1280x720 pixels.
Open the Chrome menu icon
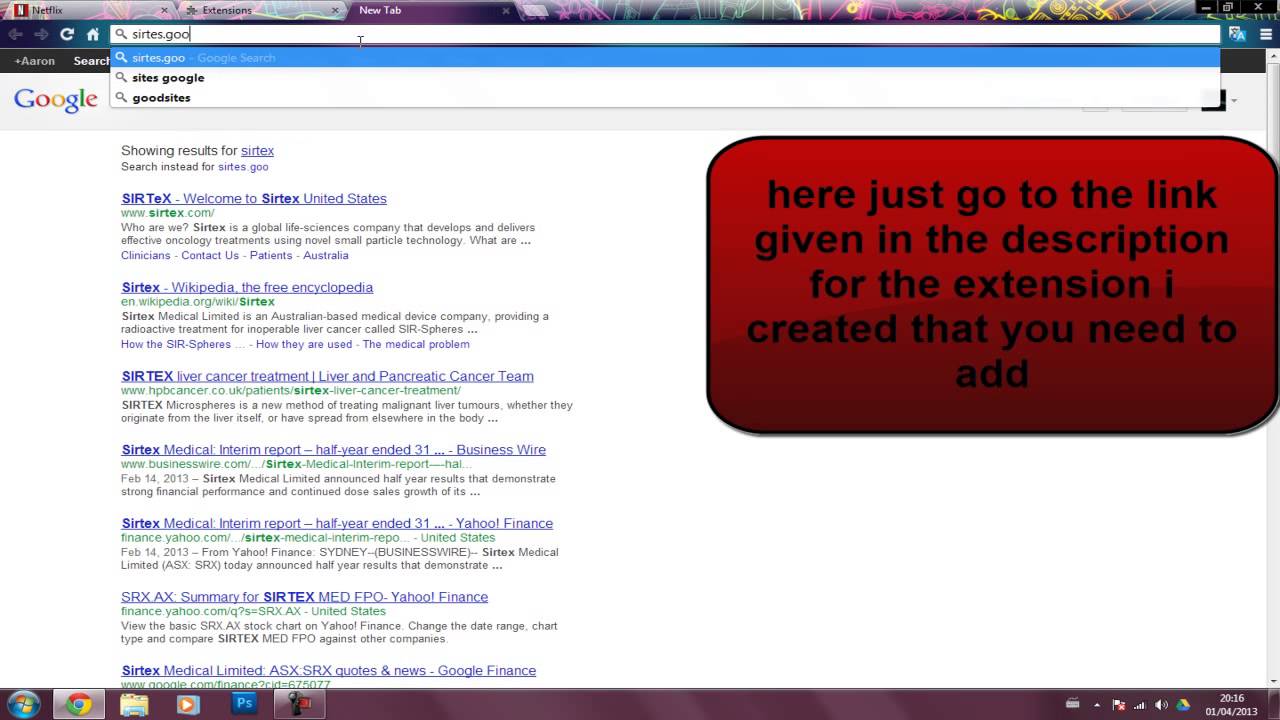point(1264,34)
